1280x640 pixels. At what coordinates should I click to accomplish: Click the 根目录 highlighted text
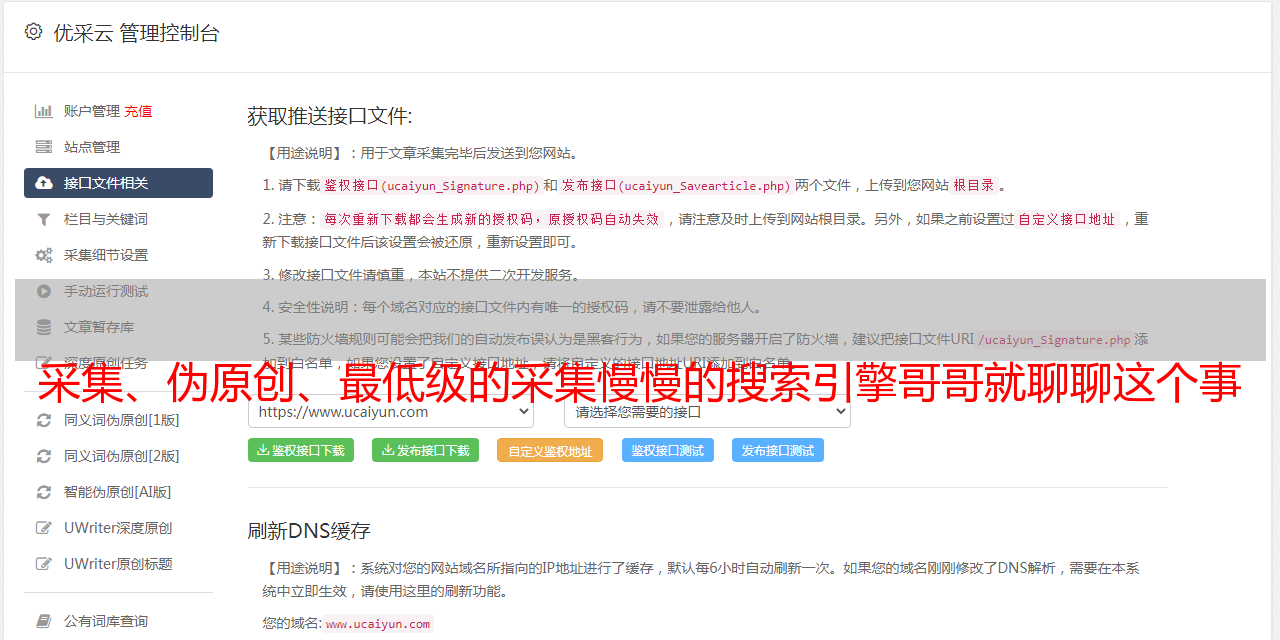tap(974, 185)
